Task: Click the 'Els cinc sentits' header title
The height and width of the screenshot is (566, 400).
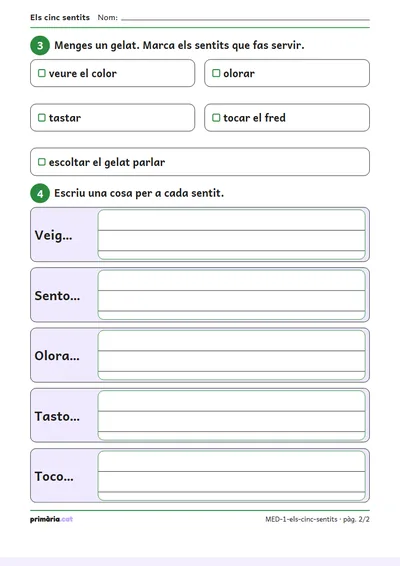Action: click(60, 17)
